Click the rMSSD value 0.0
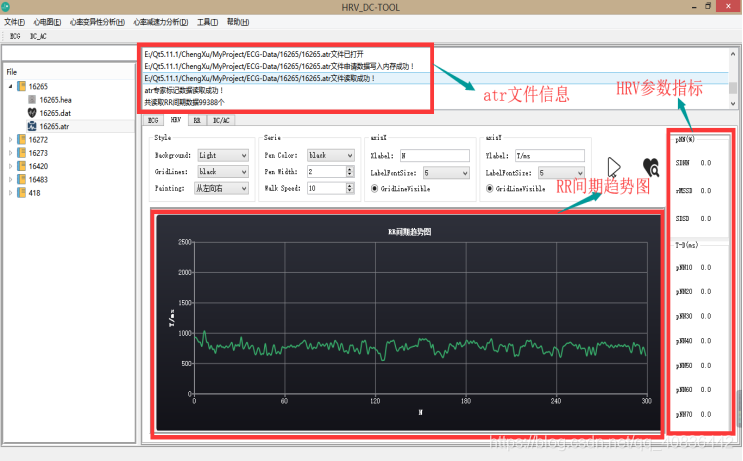This screenshot has height=461, width=743. 706,190
